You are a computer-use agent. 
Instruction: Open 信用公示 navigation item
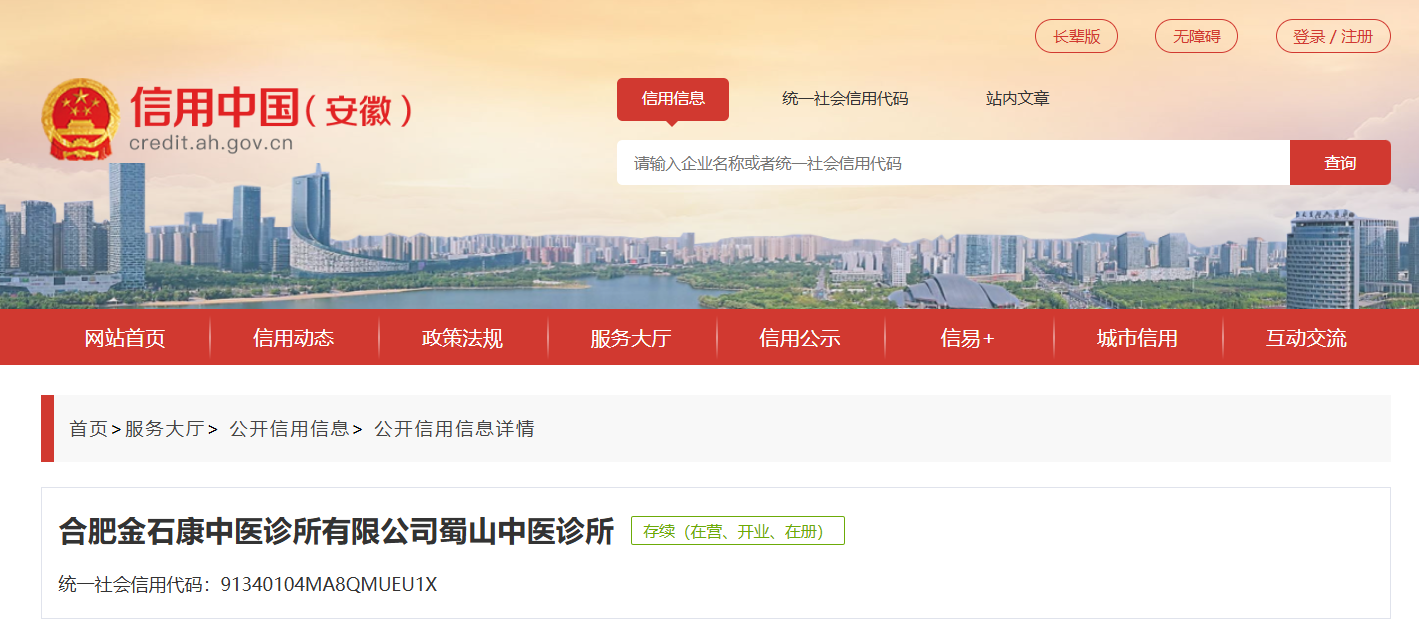800,338
